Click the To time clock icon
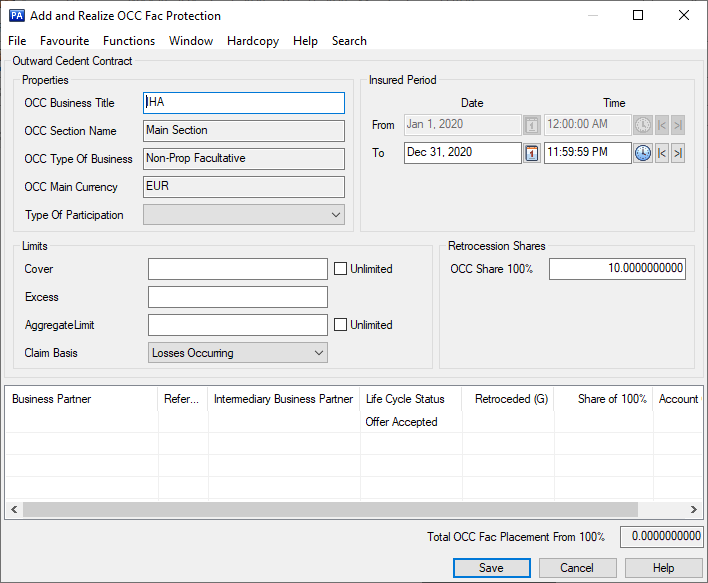This screenshot has width=708, height=583. click(642, 153)
